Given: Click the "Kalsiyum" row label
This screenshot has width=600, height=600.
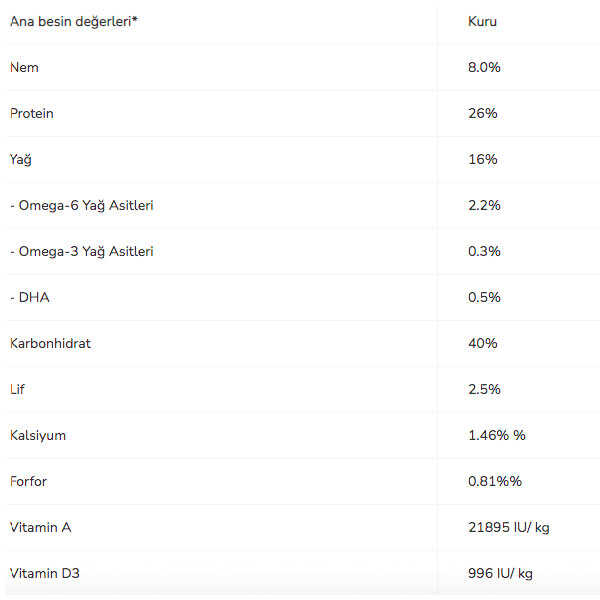Looking at the screenshot, I should click(x=38, y=435).
